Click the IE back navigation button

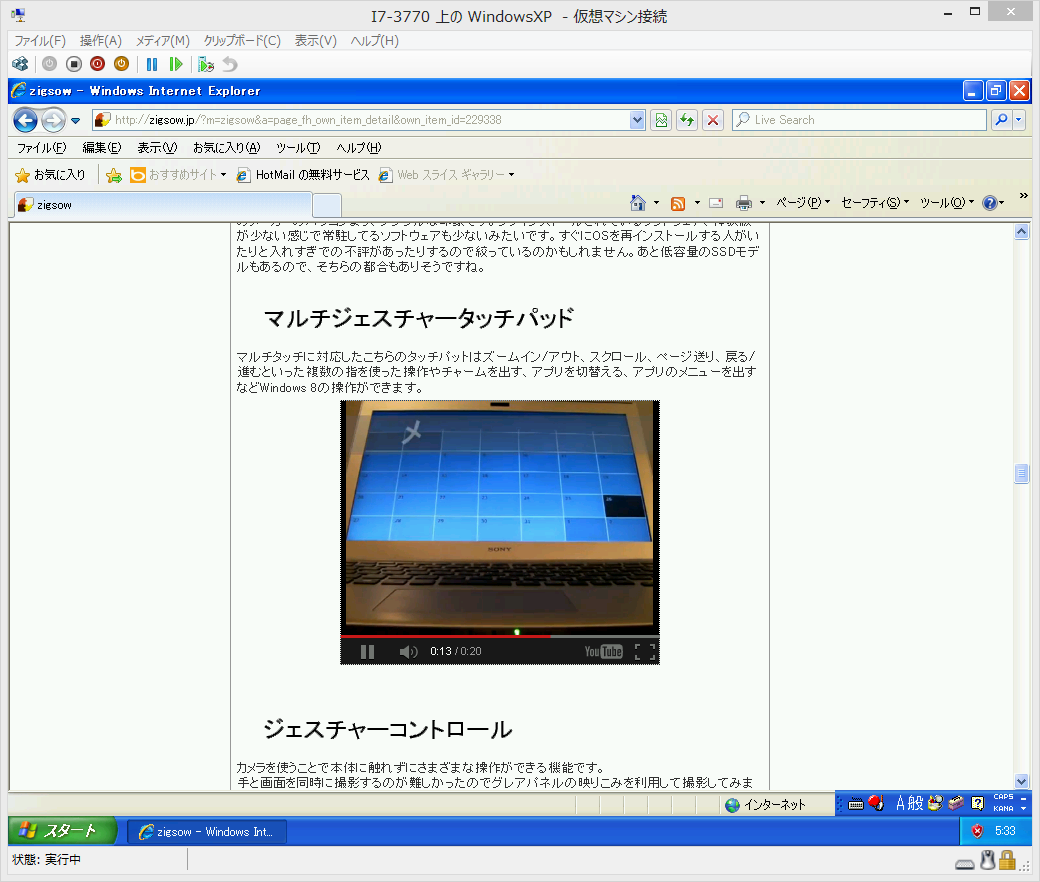(x=25, y=120)
